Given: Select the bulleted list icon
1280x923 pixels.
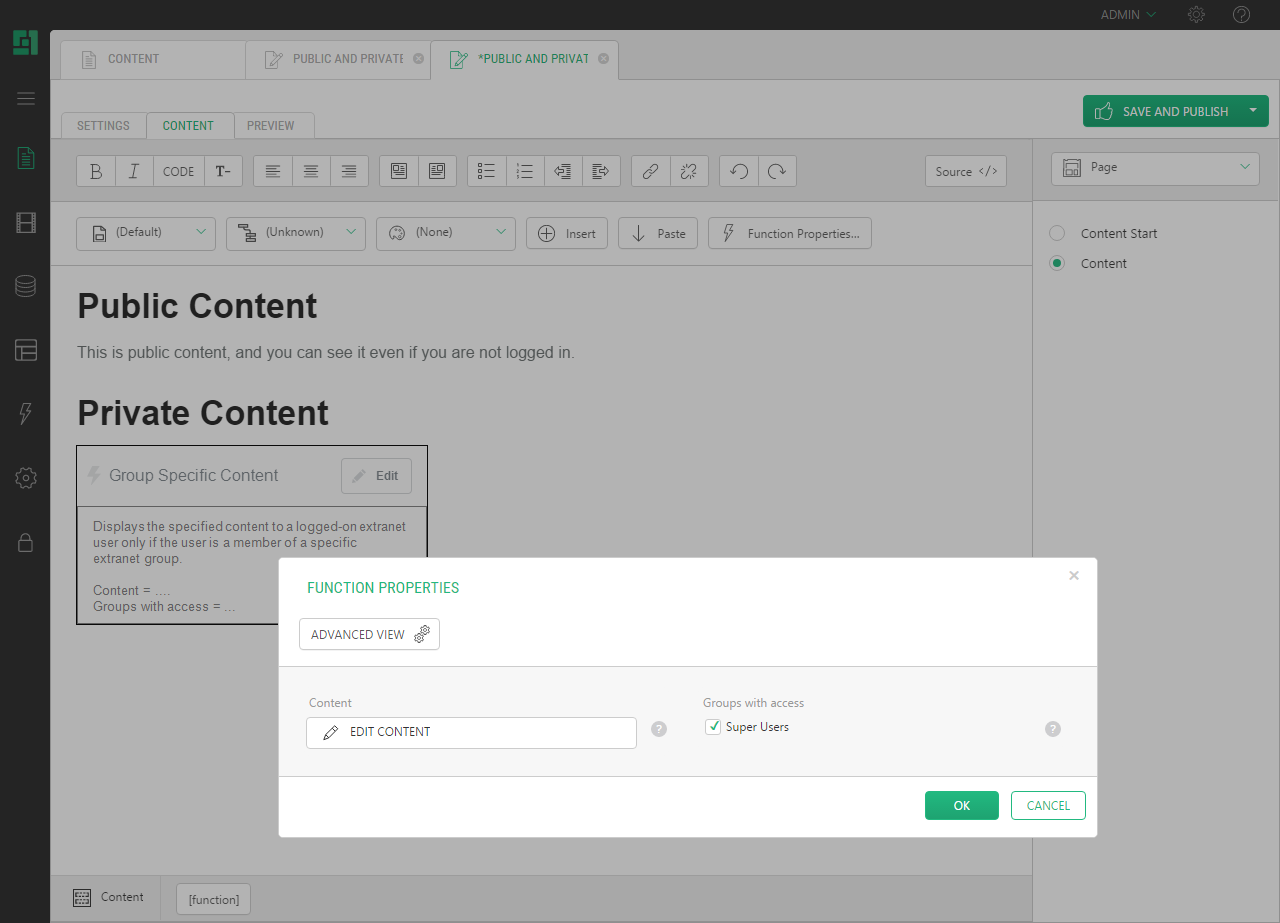Looking at the screenshot, I should click(487, 171).
